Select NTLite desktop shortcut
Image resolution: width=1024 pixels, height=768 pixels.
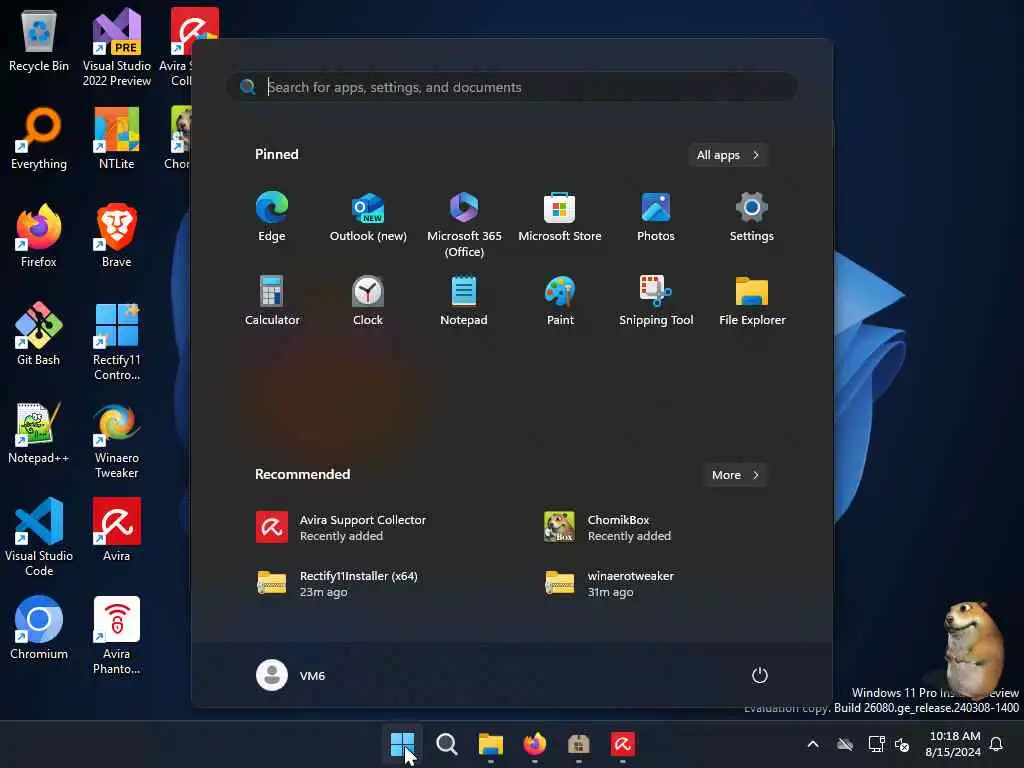pyautogui.click(x=117, y=138)
